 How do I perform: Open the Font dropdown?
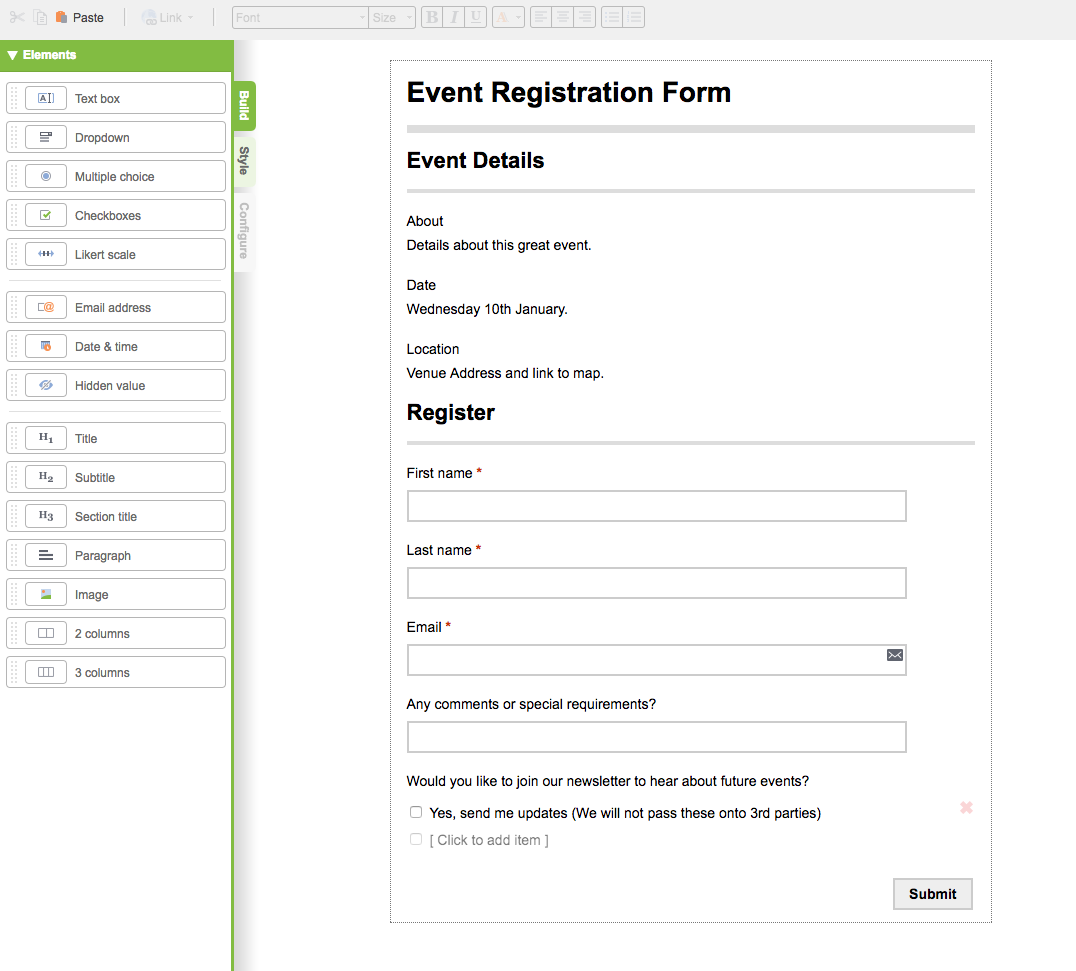click(x=300, y=17)
